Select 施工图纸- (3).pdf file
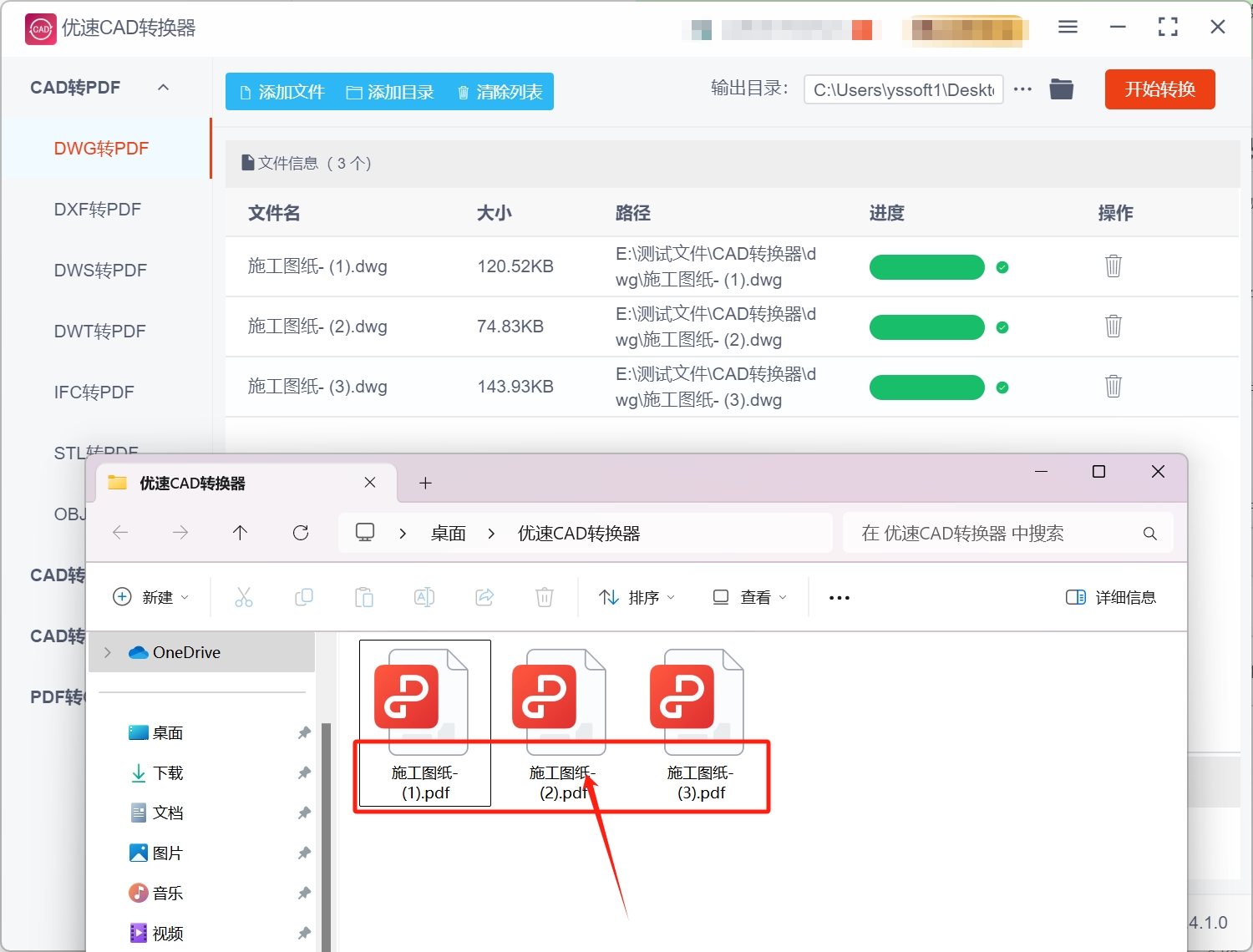The width and height of the screenshot is (1253, 952). pyautogui.click(x=700, y=724)
